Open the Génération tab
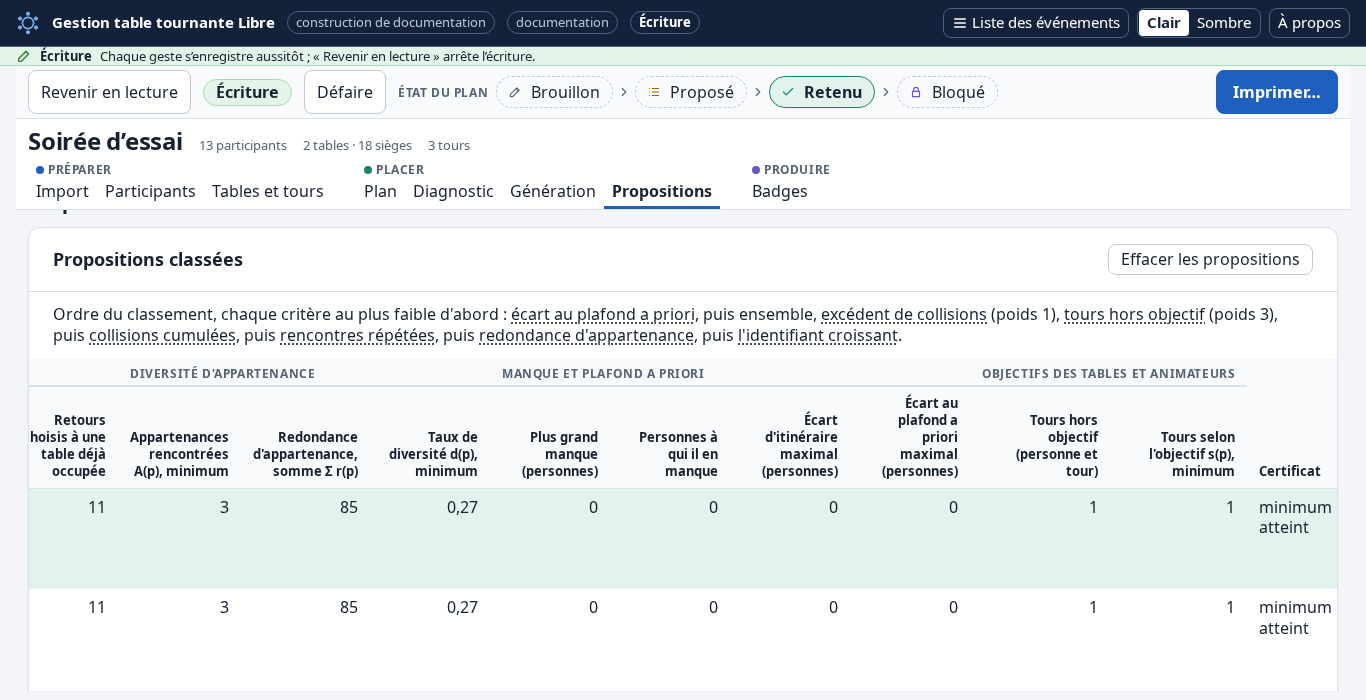Image resolution: width=1366 pixels, height=700 pixels. (x=553, y=191)
